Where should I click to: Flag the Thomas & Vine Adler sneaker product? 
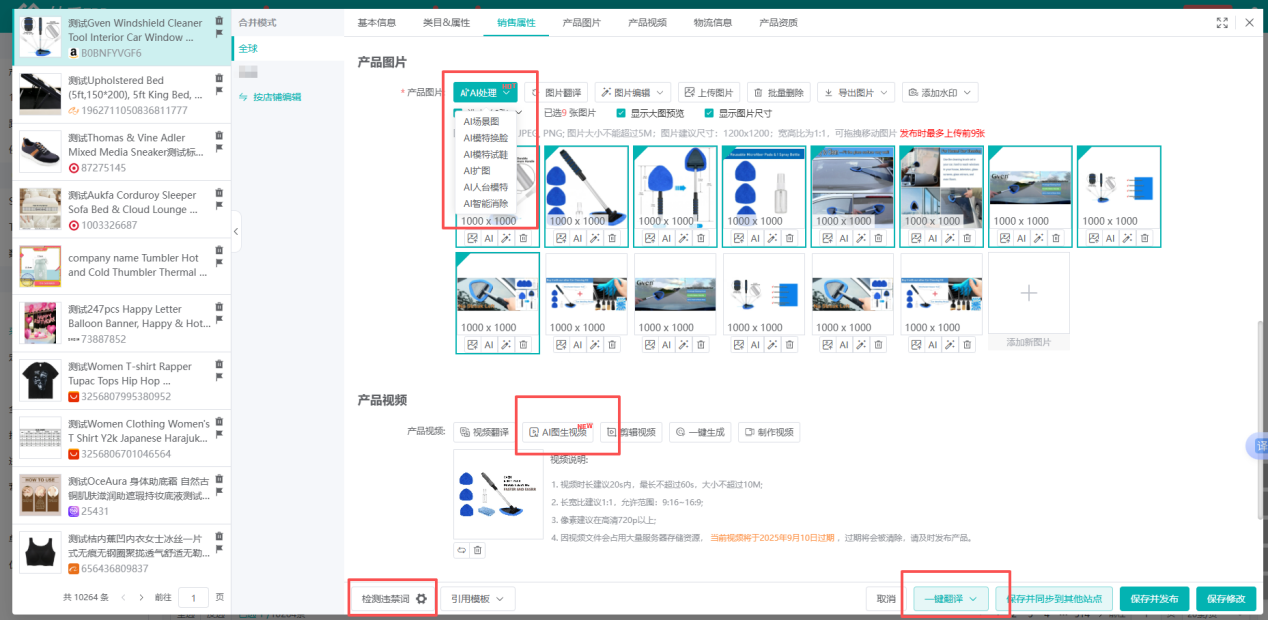click(x=219, y=149)
